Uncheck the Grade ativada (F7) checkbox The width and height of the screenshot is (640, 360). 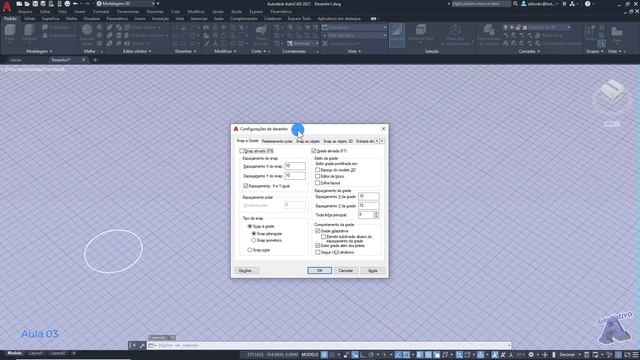pos(314,151)
